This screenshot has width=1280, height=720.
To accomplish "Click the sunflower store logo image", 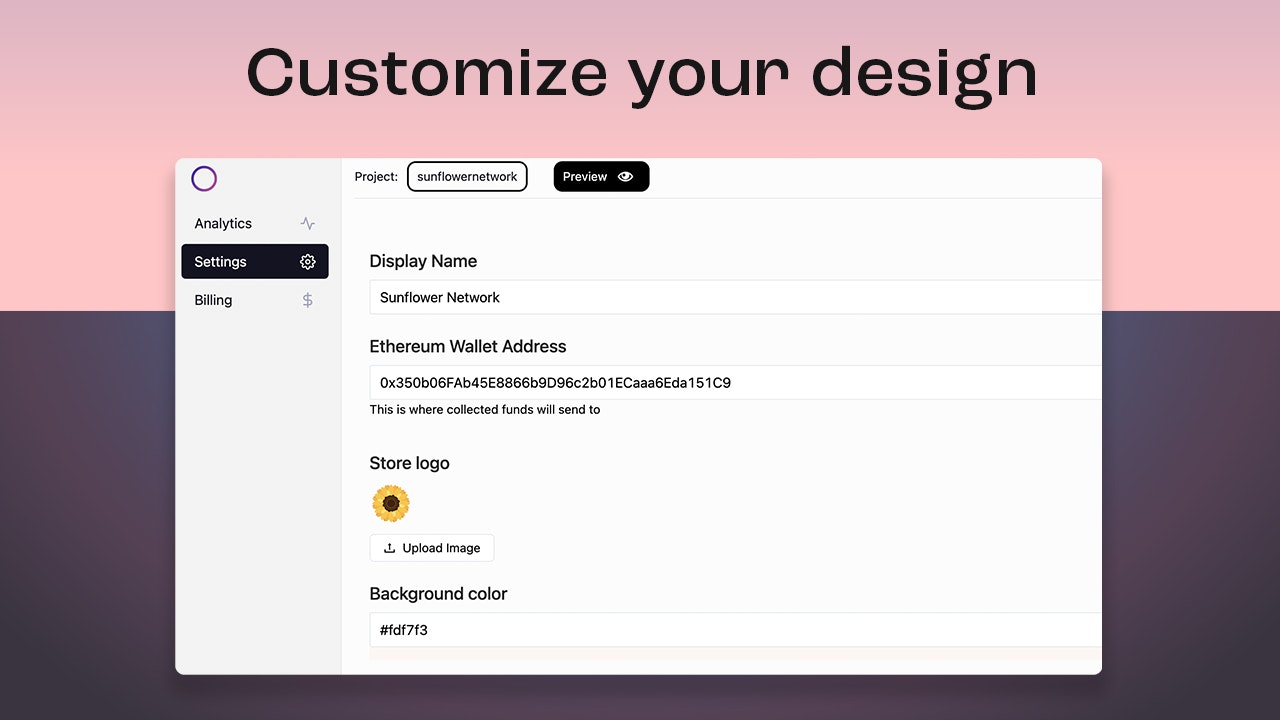I will (391, 504).
